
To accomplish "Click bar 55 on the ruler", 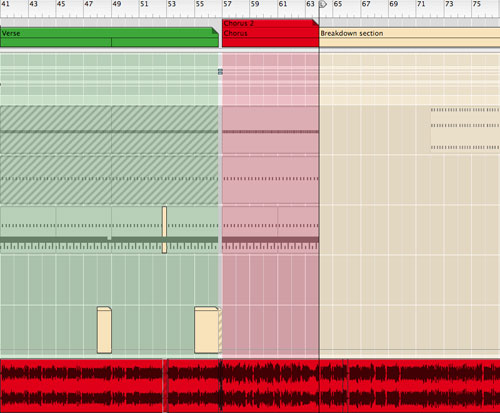I will (x=200, y=4).
